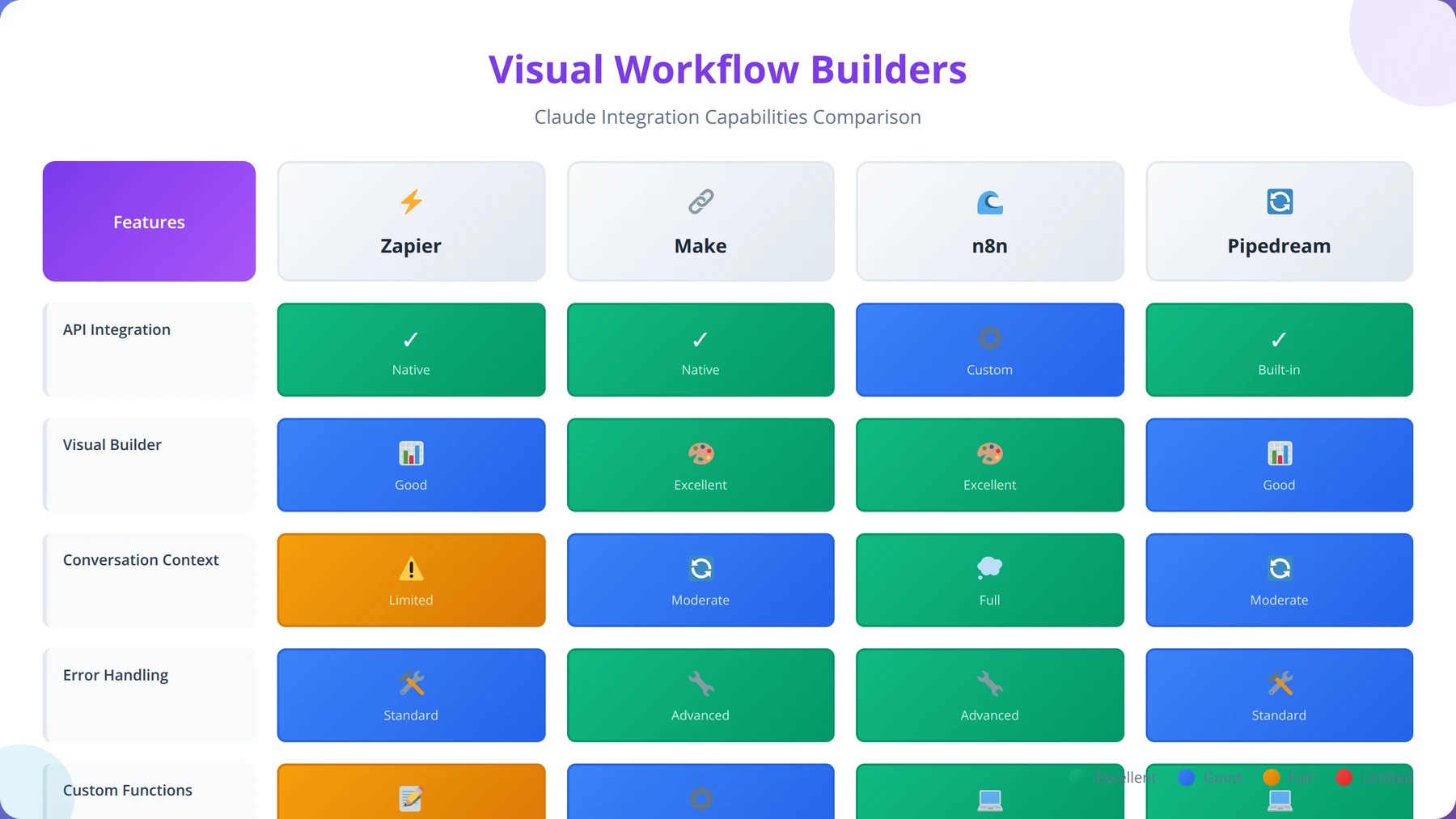Image resolution: width=1456 pixels, height=819 pixels.
Task: Click "Limited" in Zapier's Conversation Context cell
Action: pos(411,600)
